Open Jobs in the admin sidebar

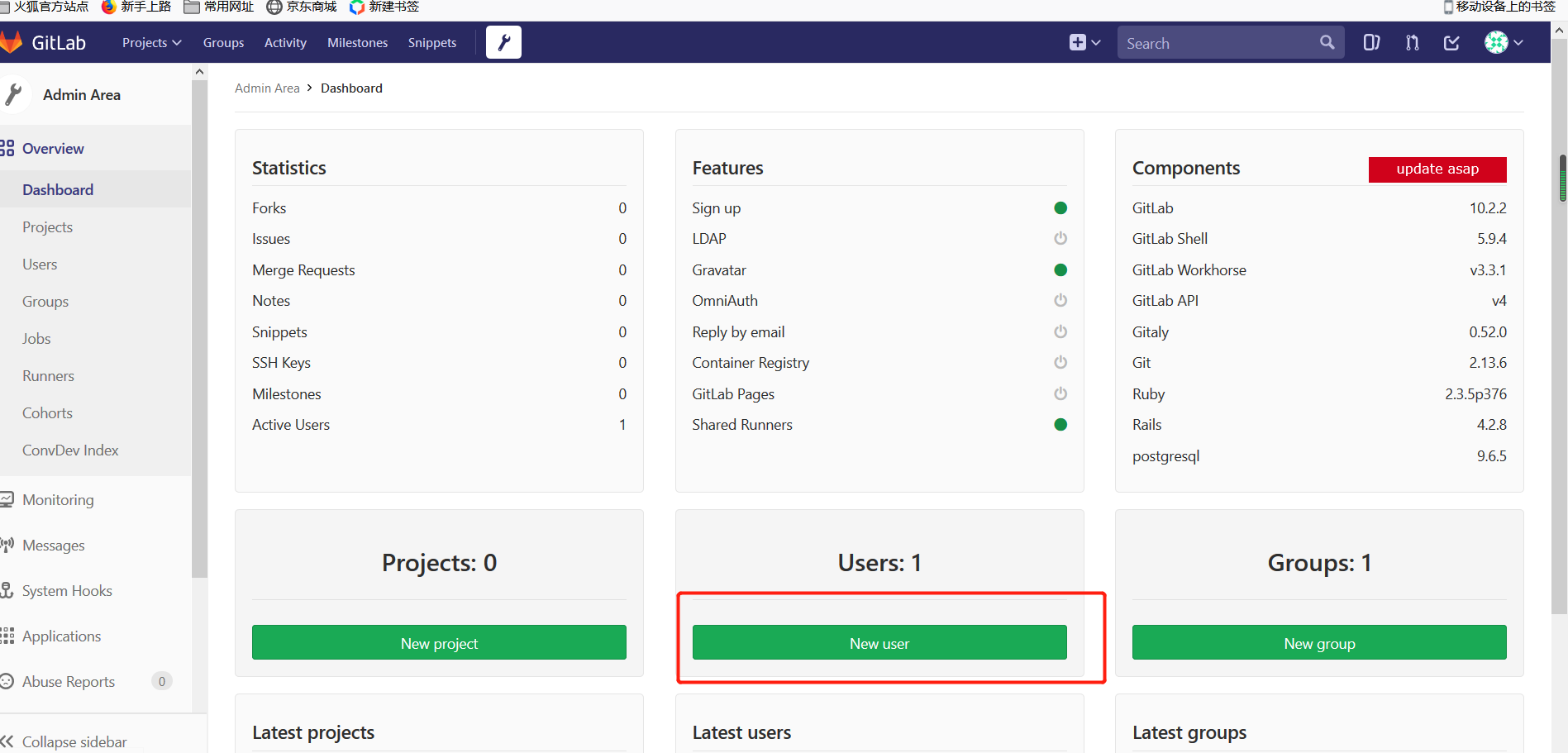point(36,339)
